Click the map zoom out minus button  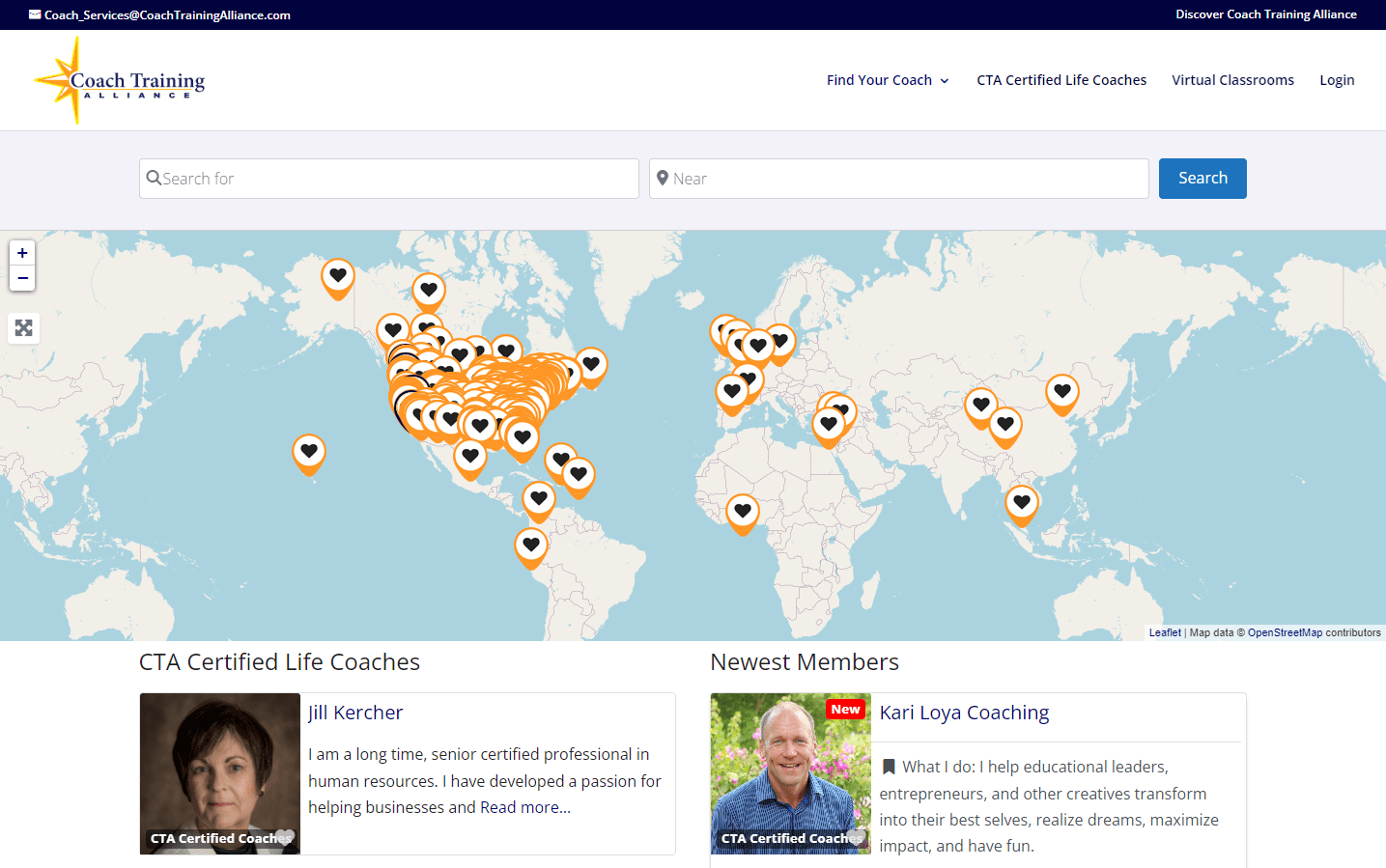[x=22, y=278]
